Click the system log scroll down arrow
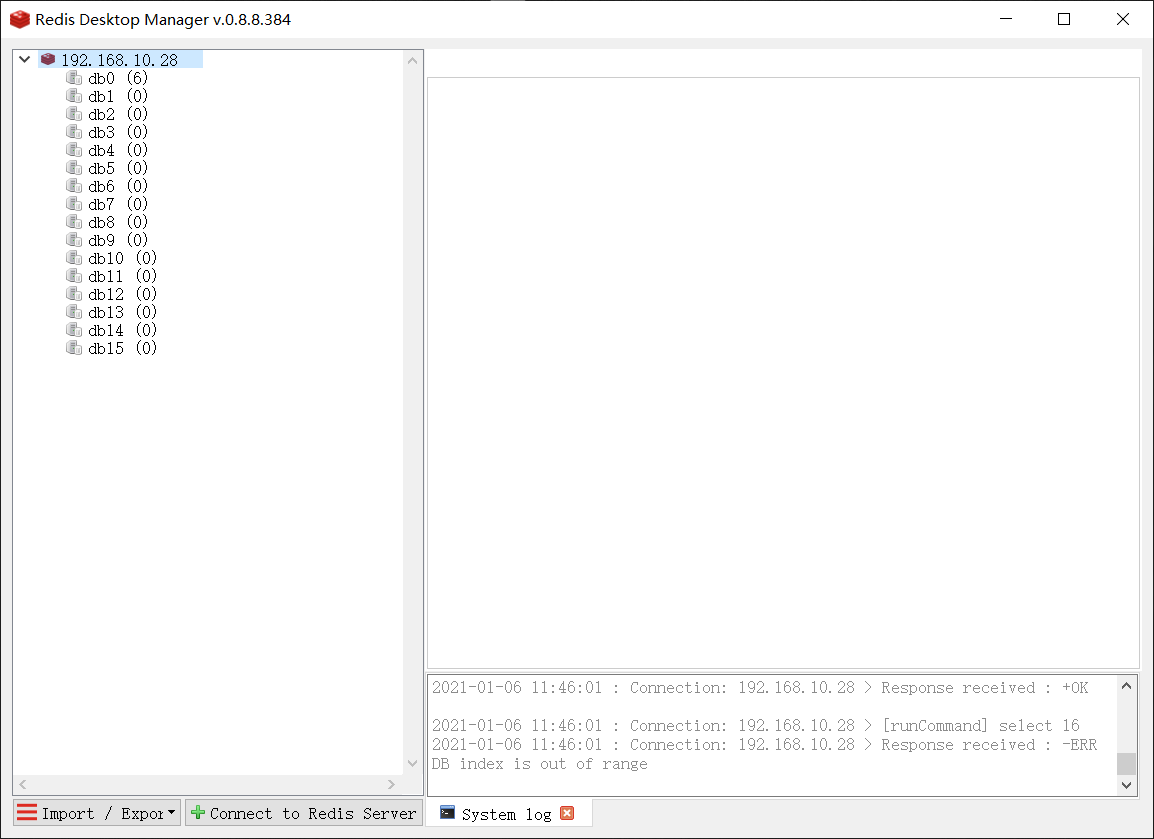Image resolution: width=1154 pixels, height=839 pixels. pyautogui.click(x=1126, y=785)
